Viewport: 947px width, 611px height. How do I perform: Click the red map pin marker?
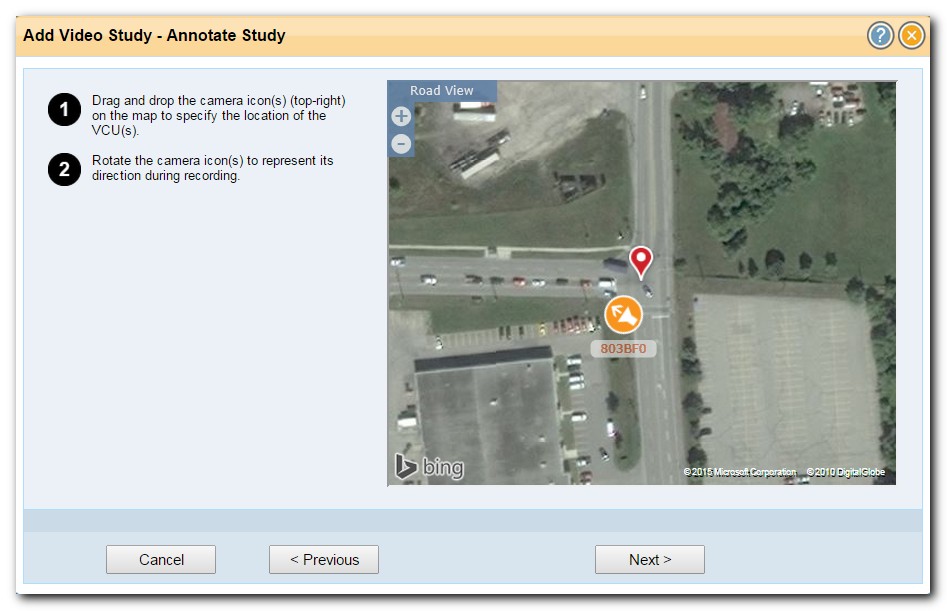(640, 261)
